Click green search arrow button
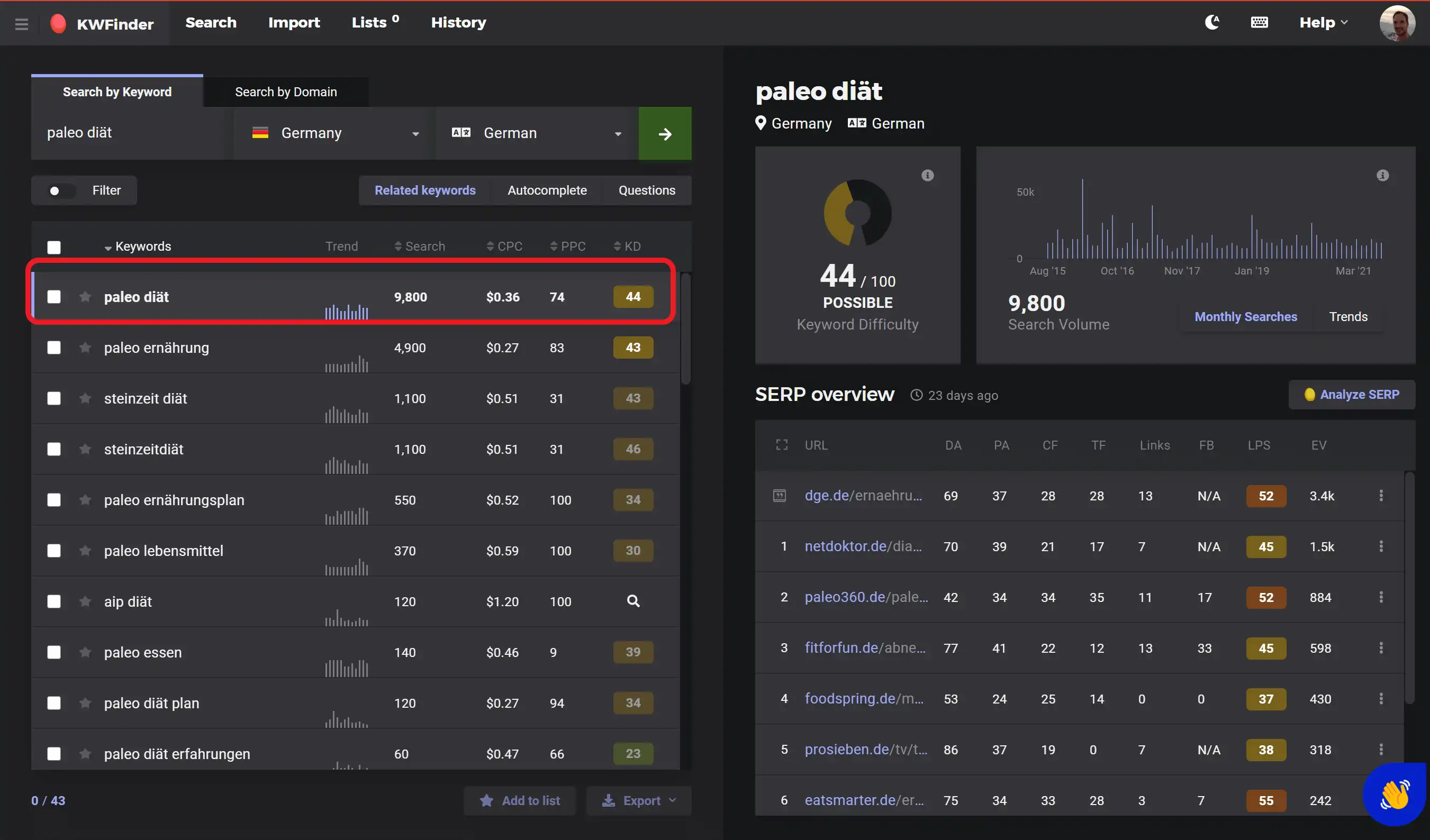Viewport: 1430px width, 840px height. (665, 134)
